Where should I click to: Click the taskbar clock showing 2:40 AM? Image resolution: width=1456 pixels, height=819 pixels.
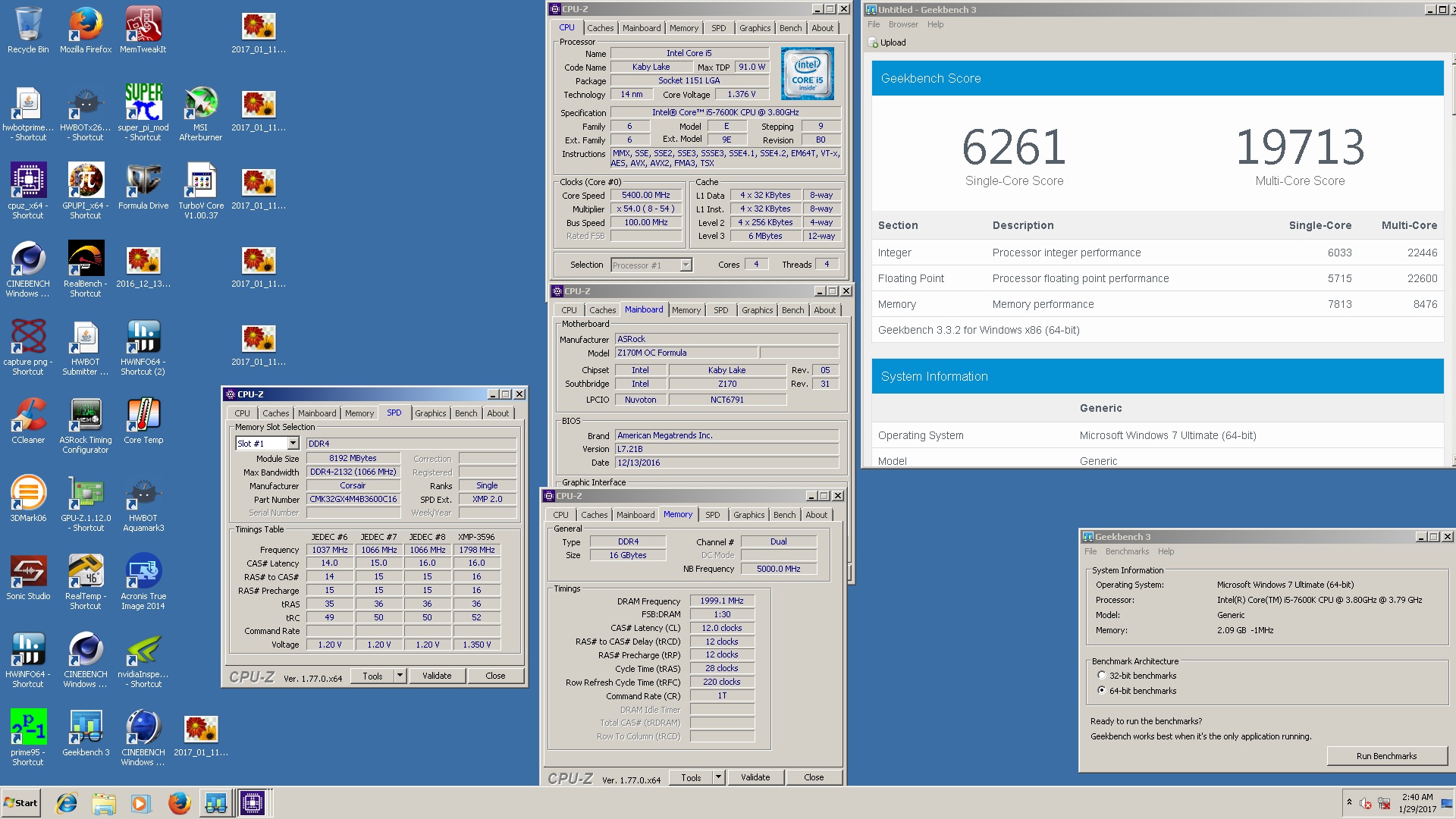pyautogui.click(x=1417, y=803)
